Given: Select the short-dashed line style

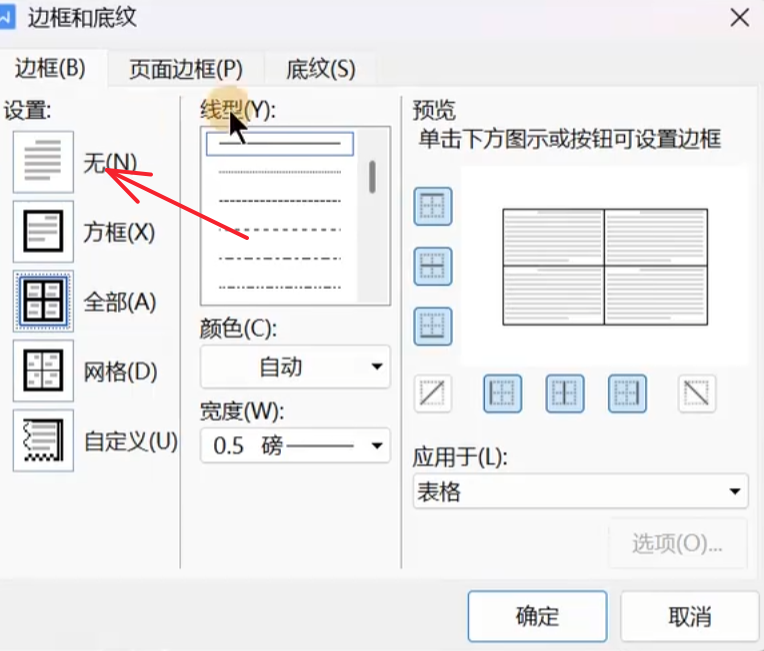Looking at the screenshot, I should coord(280,201).
